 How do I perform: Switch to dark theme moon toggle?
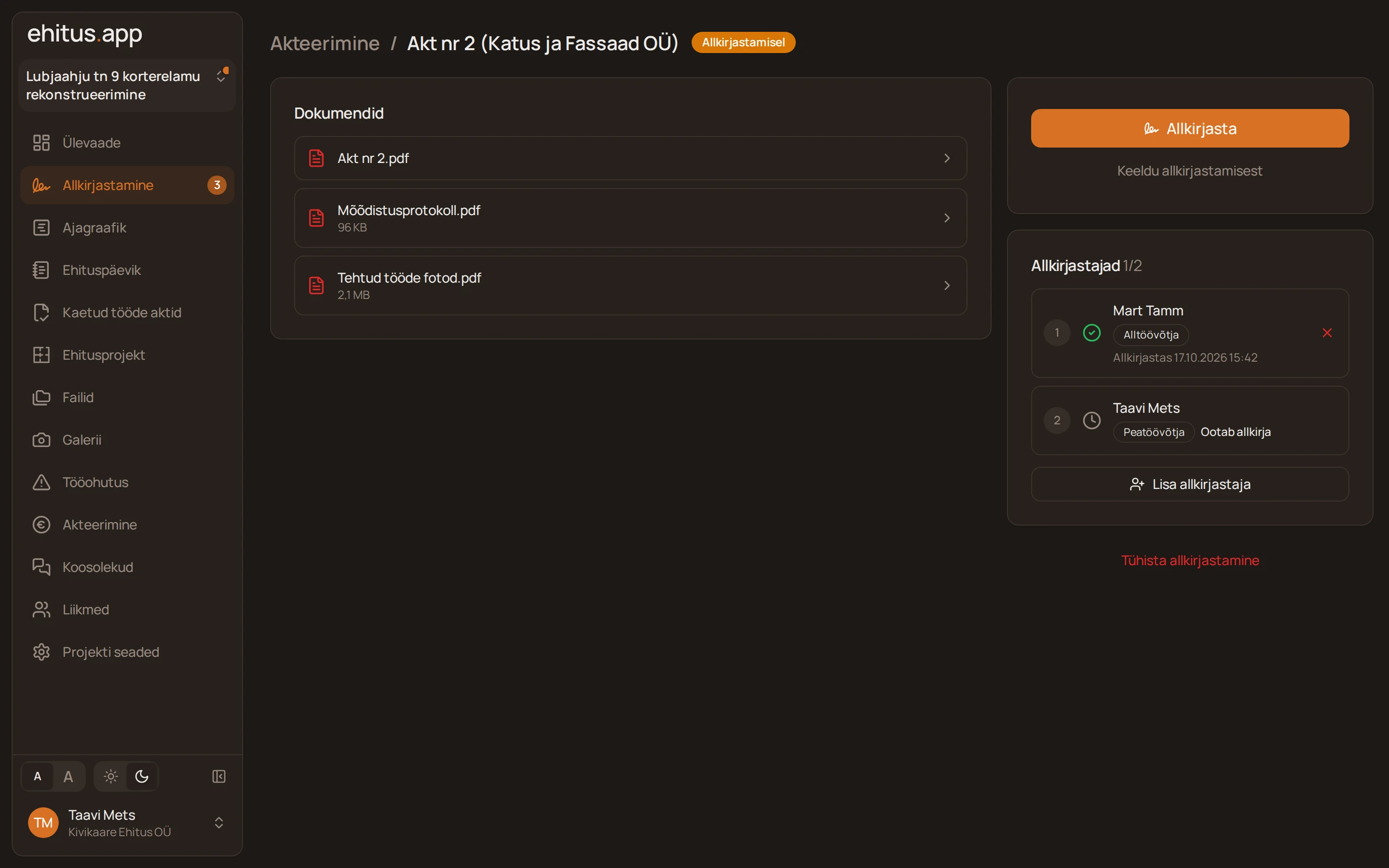pyautogui.click(x=142, y=776)
